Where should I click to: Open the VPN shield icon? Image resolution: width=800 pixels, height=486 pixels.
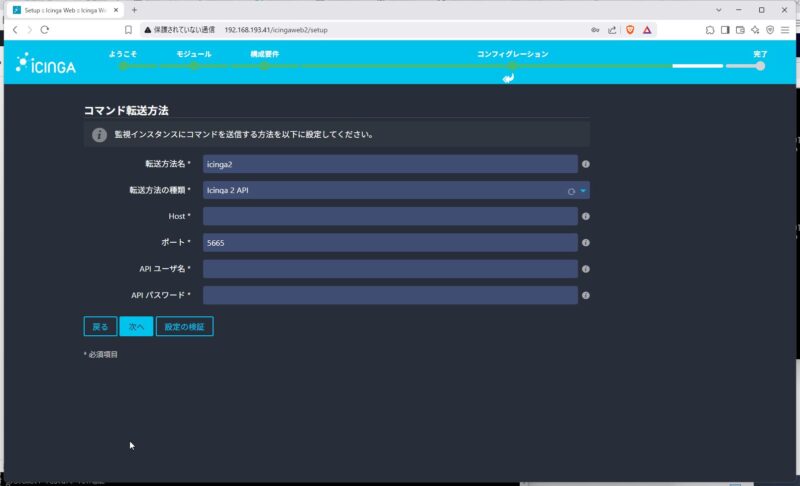pyautogui.click(x=770, y=30)
